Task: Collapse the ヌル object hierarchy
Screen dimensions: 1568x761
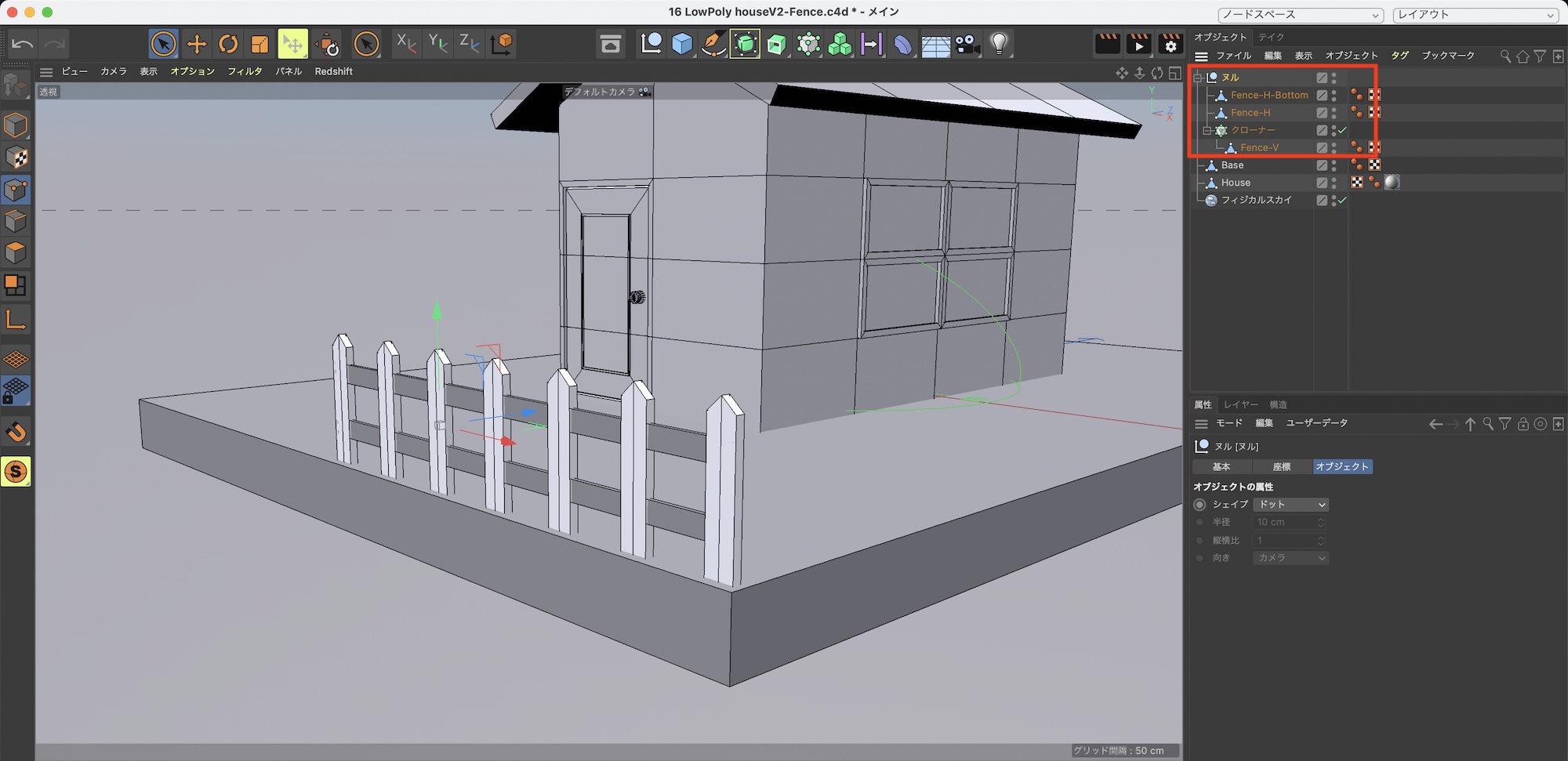Action: coord(1198,78)
